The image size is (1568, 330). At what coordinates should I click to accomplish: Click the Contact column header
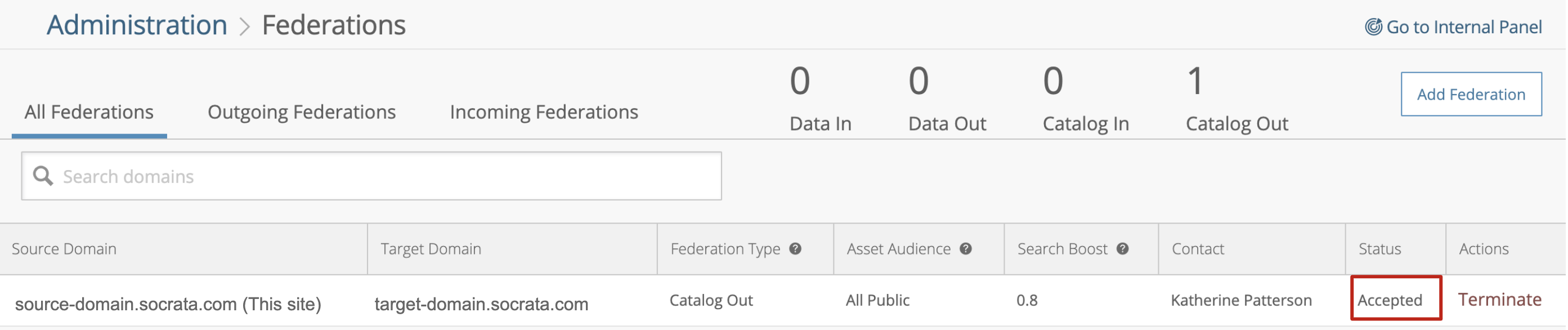1197,248
